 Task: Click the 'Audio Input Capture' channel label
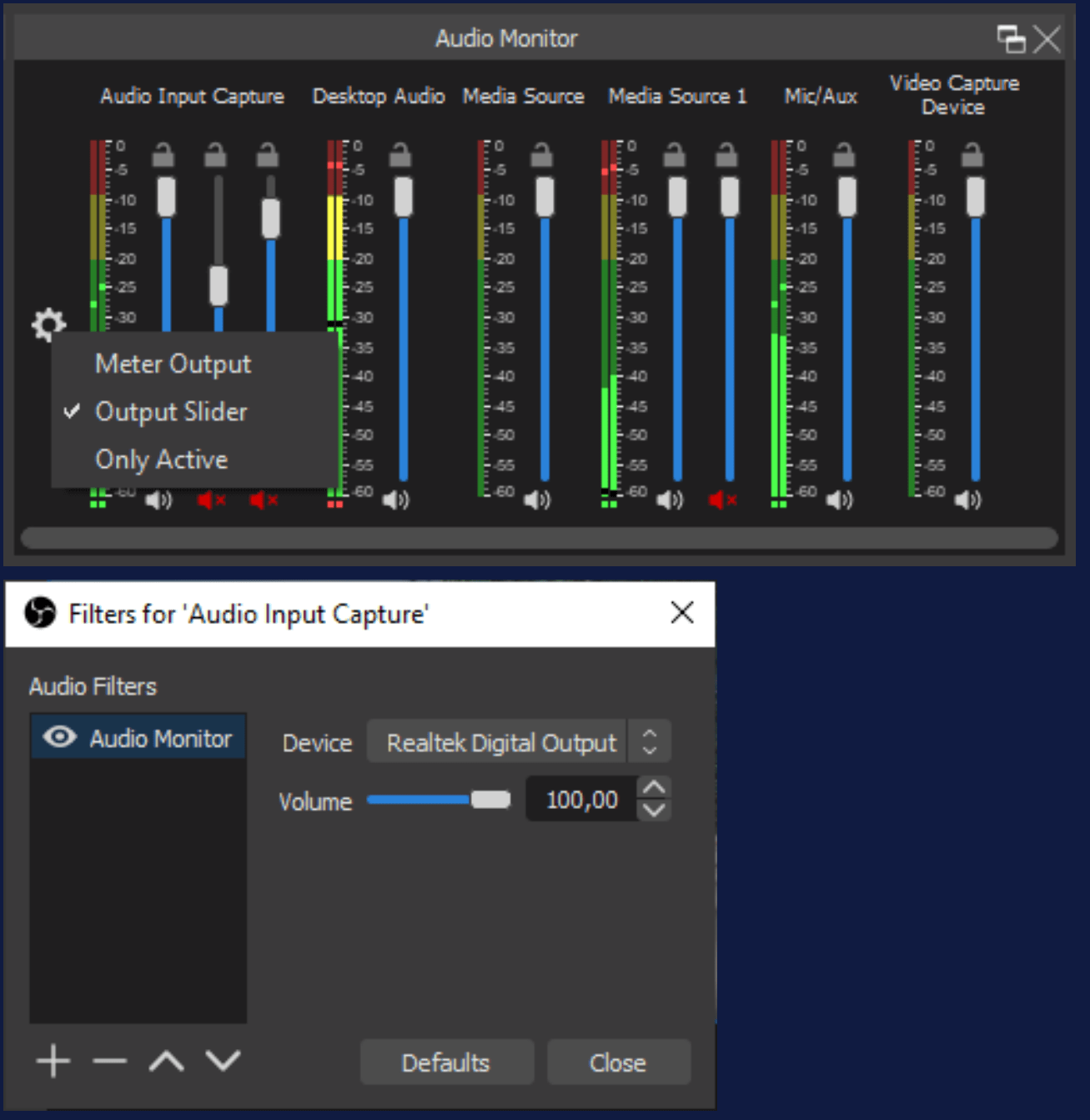click(x=192, y=96)
